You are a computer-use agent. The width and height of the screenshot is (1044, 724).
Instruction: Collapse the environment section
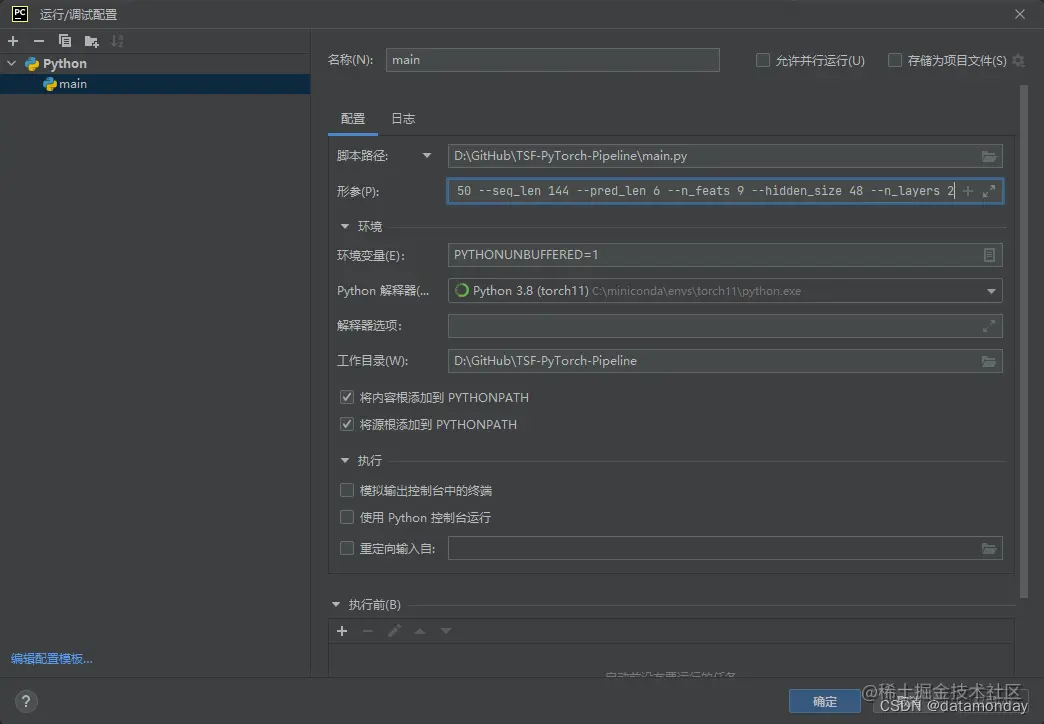[x=345, y=226]
